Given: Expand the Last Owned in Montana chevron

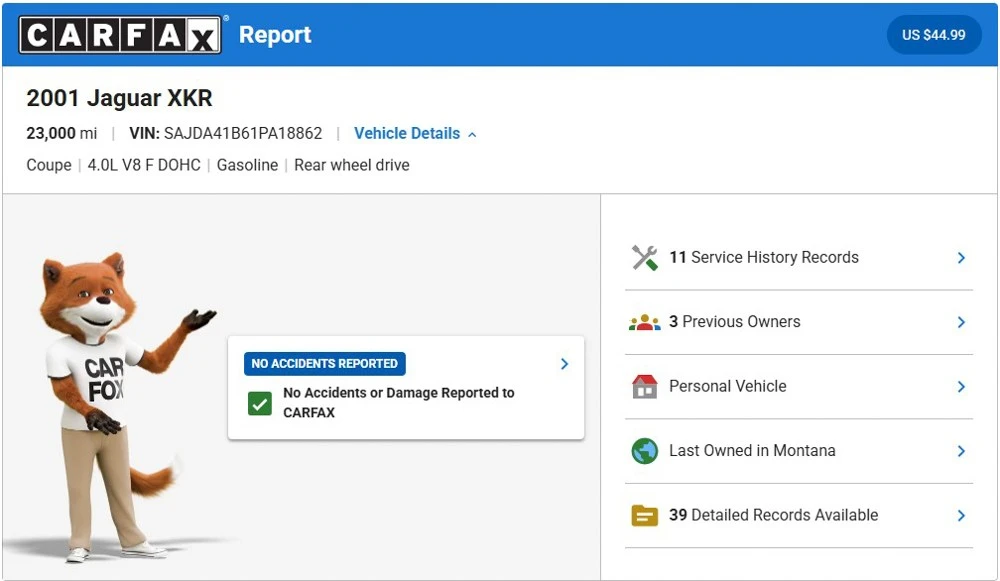Looking at the screenshot, I should pos(961,451).
